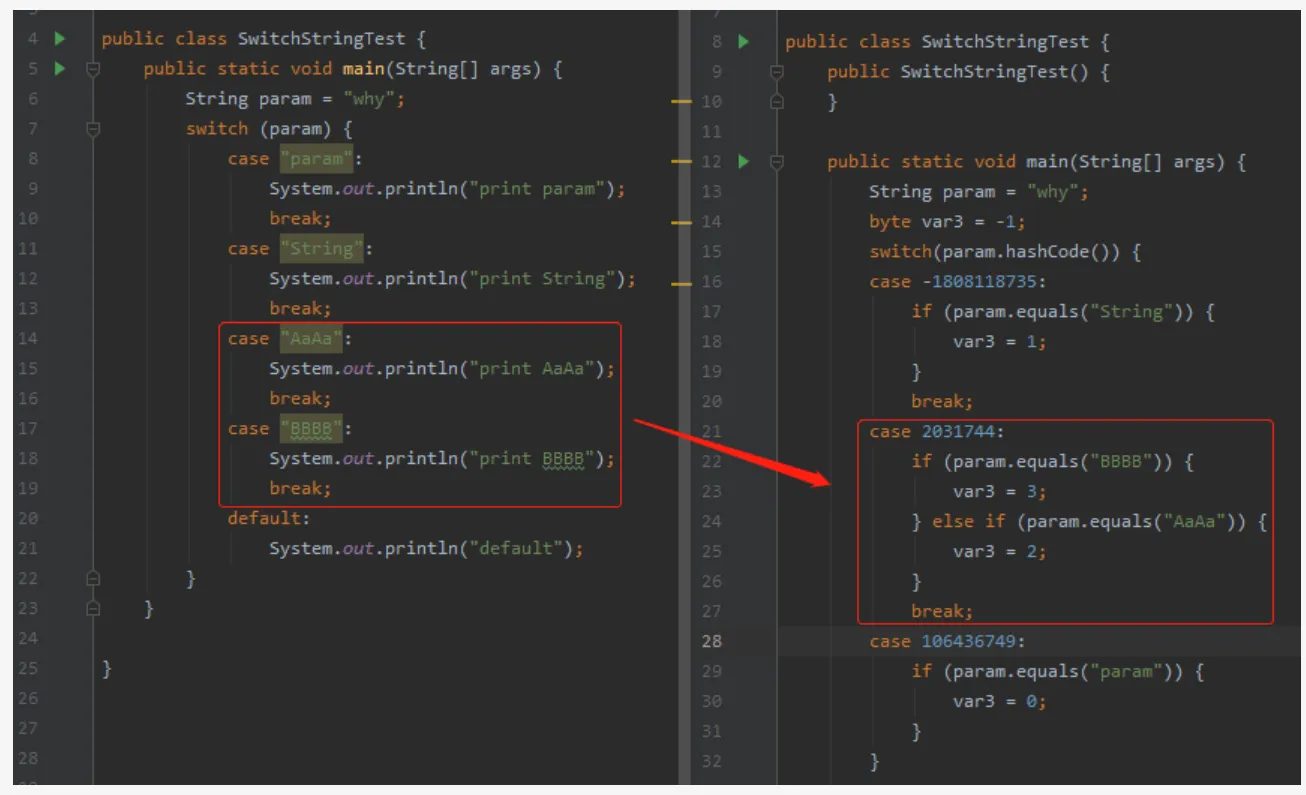1306x795 pixels.
Task: Click case 106436749 label
Action: pos(948,641)
